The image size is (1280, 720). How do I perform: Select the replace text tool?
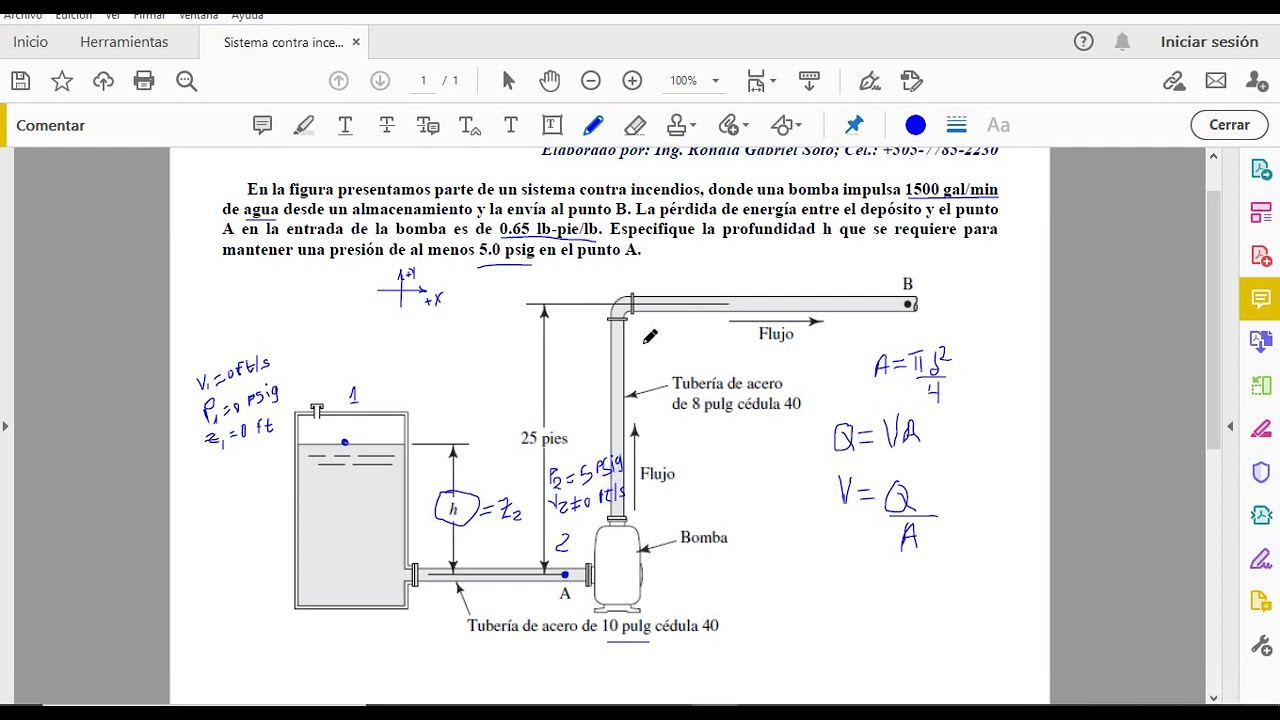pos(428,125)
